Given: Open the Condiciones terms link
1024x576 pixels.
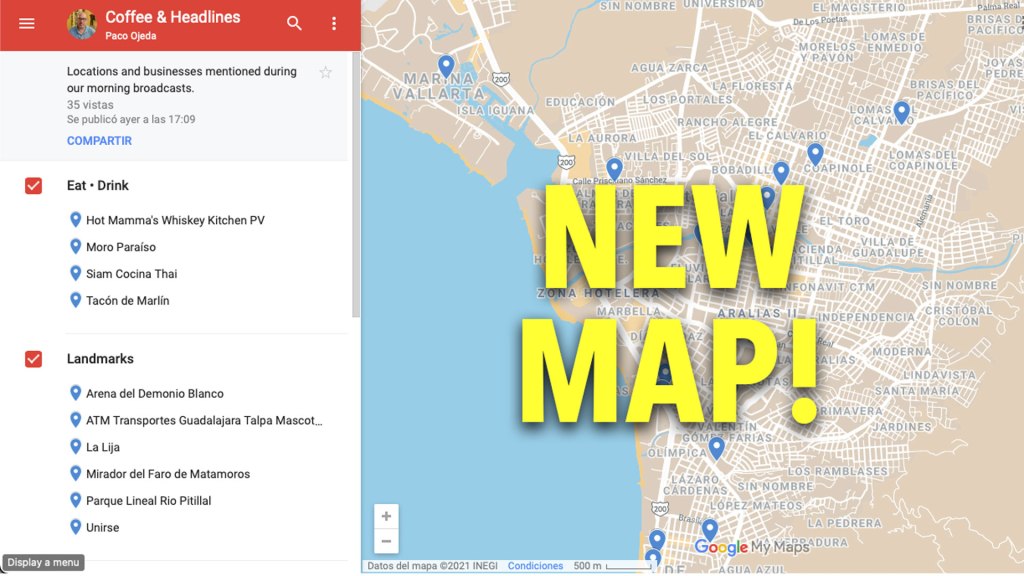Looking at the screenshot, I should [x=535, y=566].
